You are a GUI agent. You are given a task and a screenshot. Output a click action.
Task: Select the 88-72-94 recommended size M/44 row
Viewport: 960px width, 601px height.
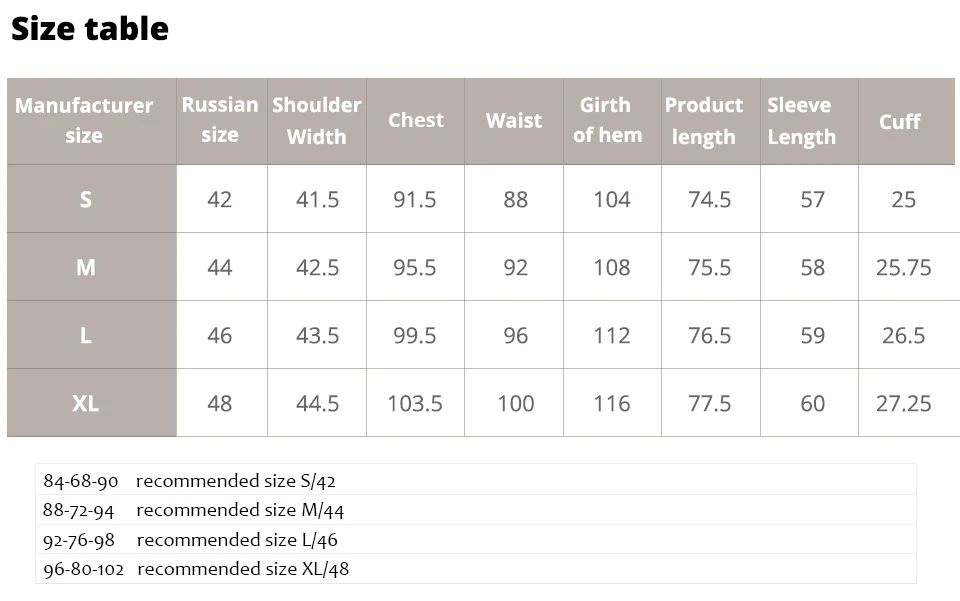tap(476, 509)
